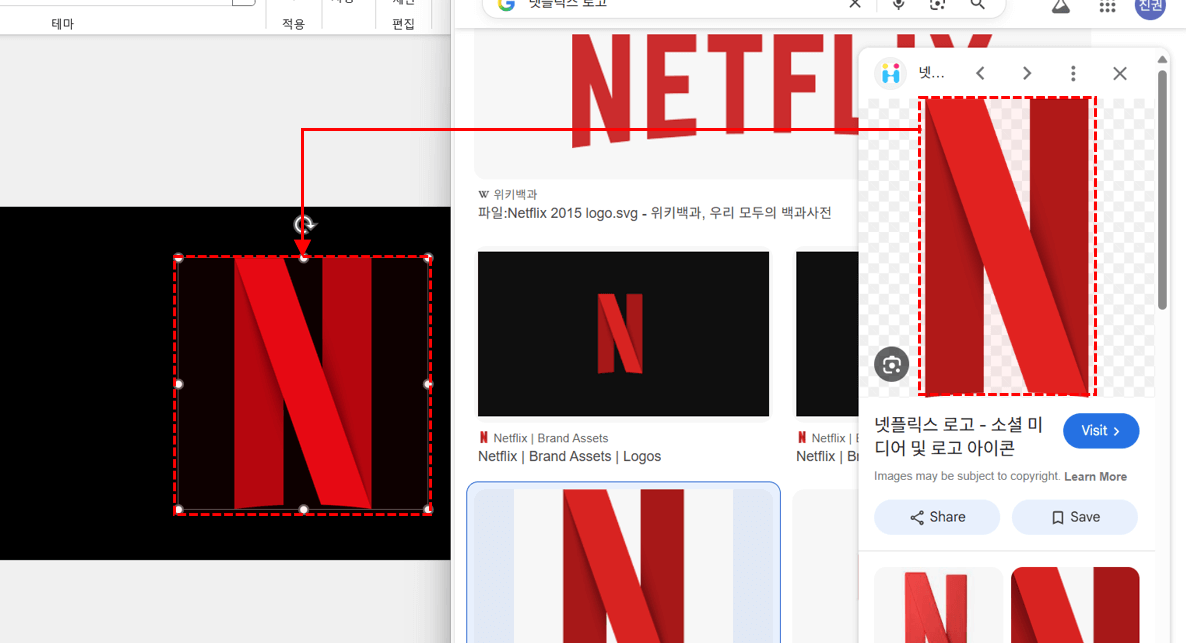
Task: Save the image with the Save button
Action: click(x=1074, y=517)
